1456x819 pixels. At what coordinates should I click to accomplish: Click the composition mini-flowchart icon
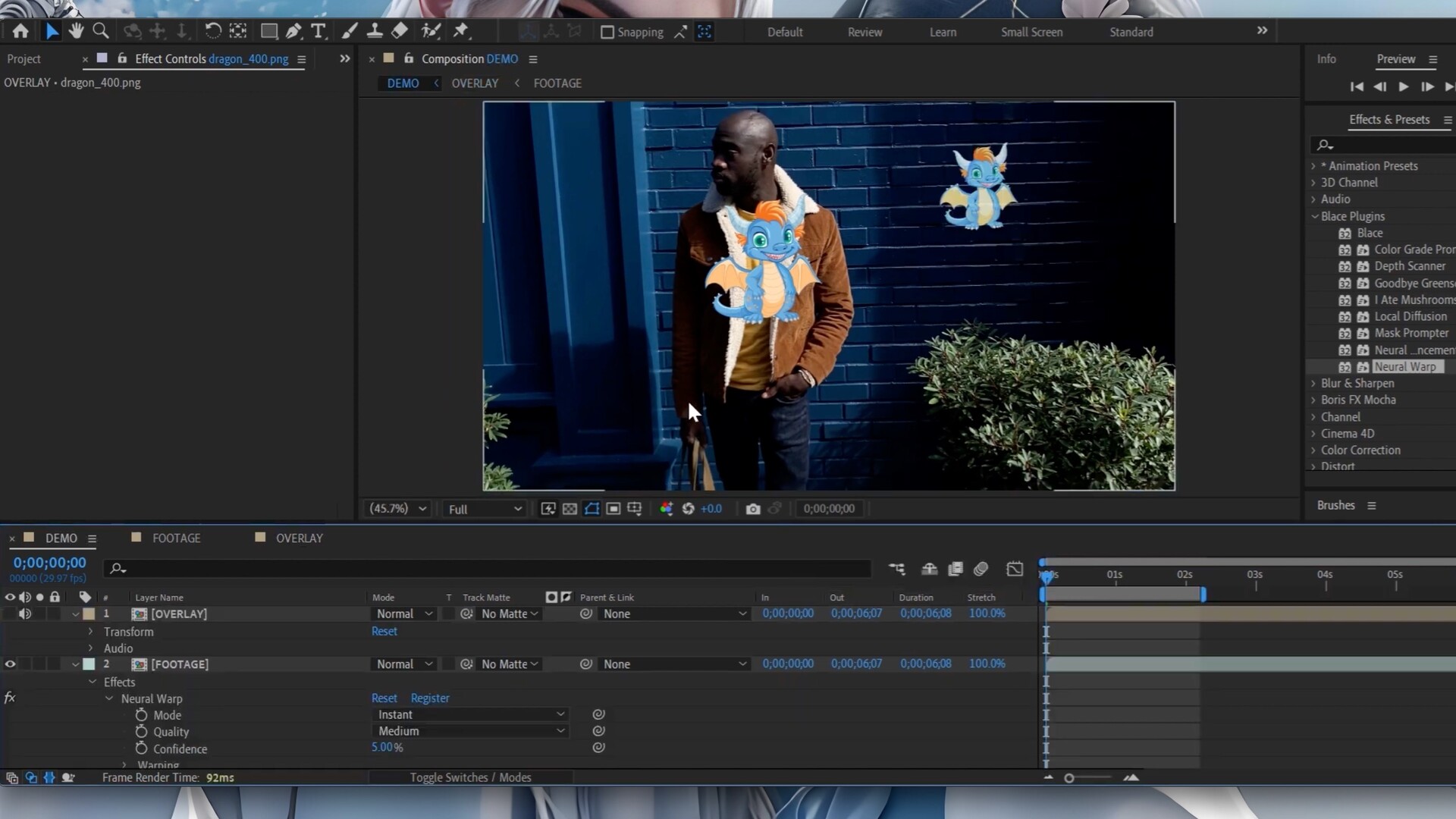coord(896,569)
